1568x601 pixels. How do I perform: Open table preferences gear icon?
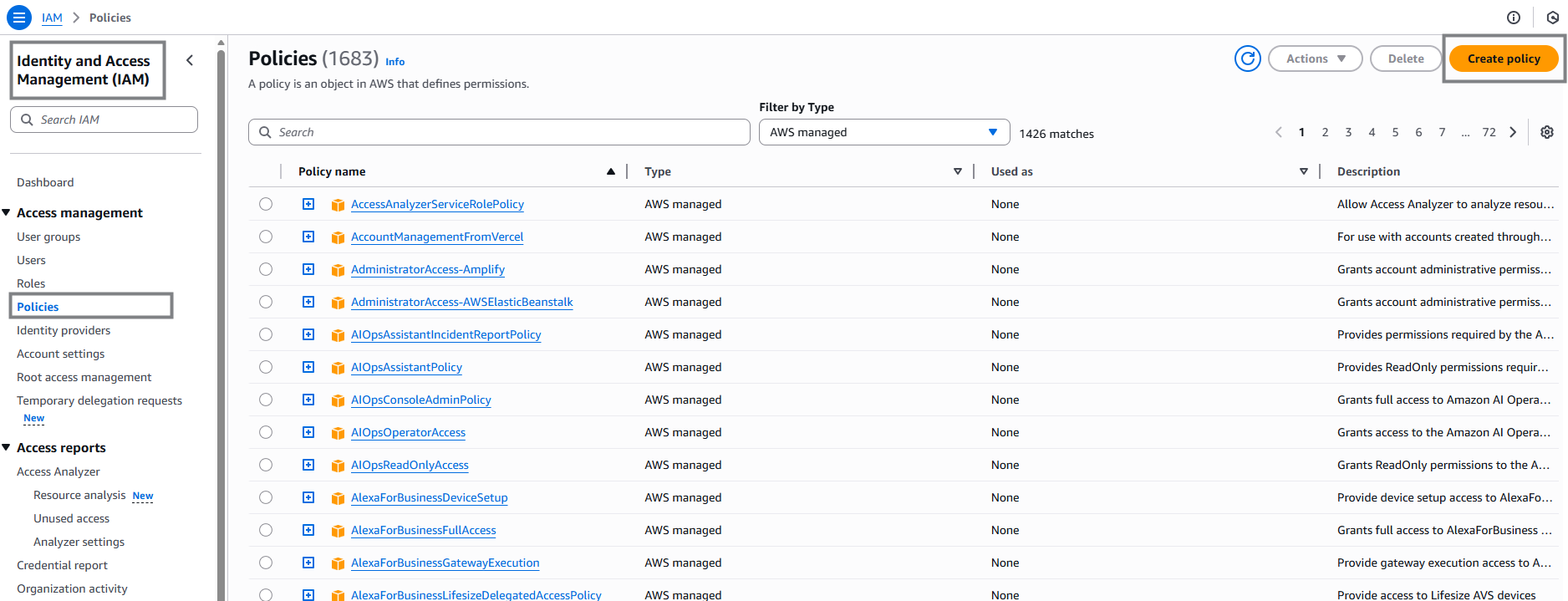click(1547, 132)
